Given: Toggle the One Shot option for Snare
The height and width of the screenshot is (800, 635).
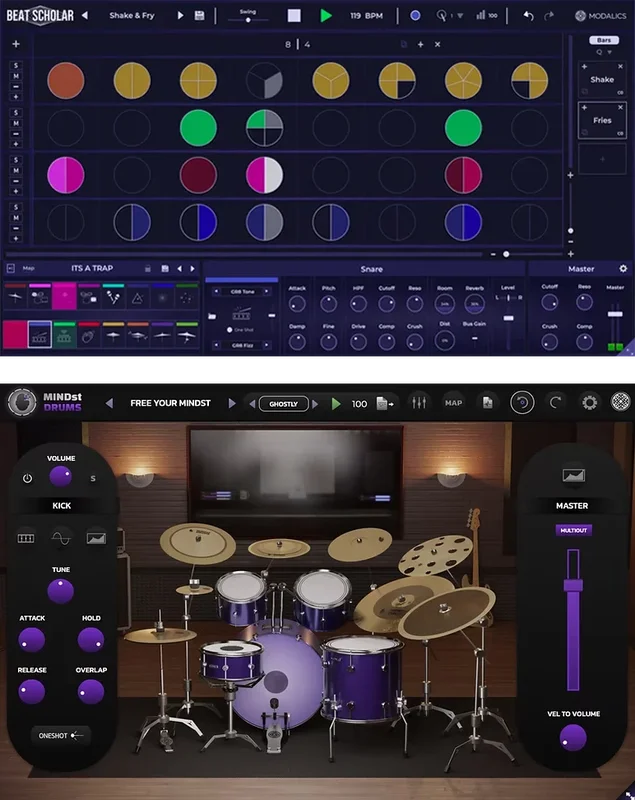Looking at the screenshot, I should point(230,330).
